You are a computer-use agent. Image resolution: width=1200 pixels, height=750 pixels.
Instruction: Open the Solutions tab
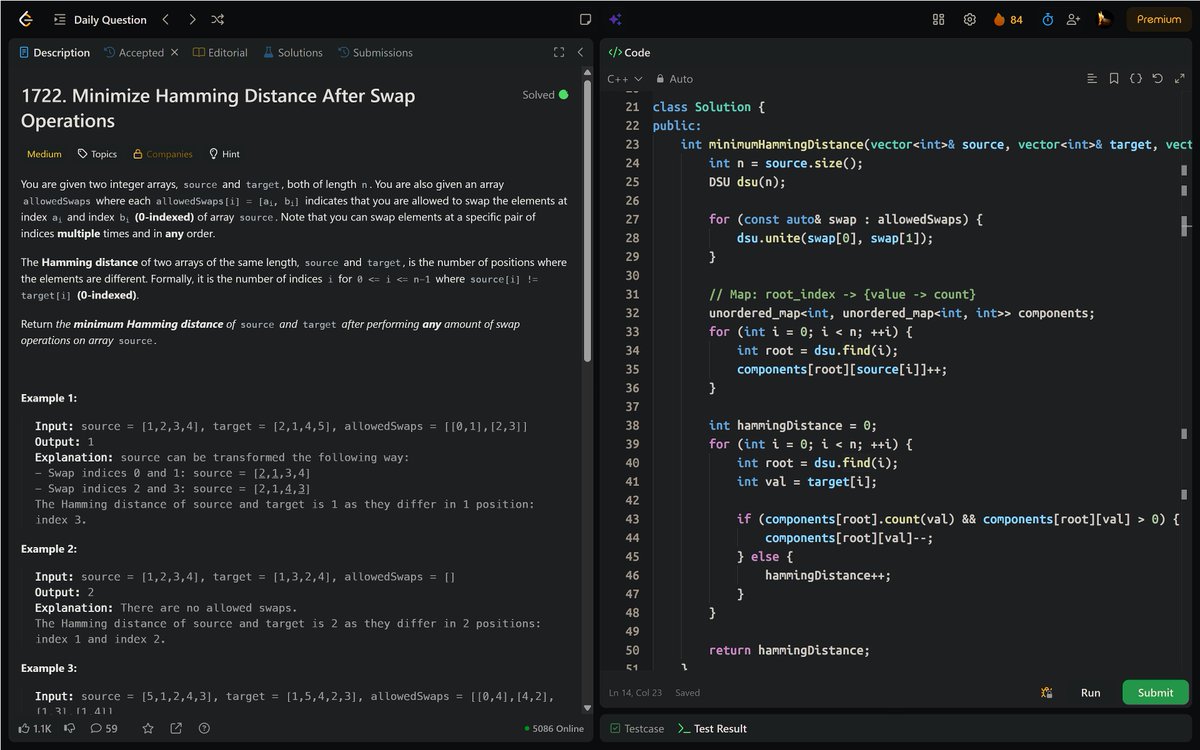293,52
